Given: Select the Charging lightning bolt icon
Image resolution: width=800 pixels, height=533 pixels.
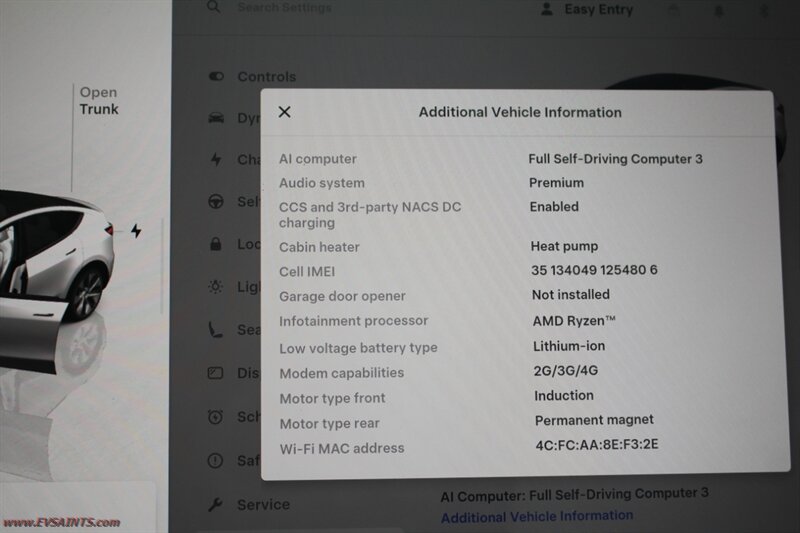Looking at the screenshot, I should pyautogui.click(x=216, y=160).
